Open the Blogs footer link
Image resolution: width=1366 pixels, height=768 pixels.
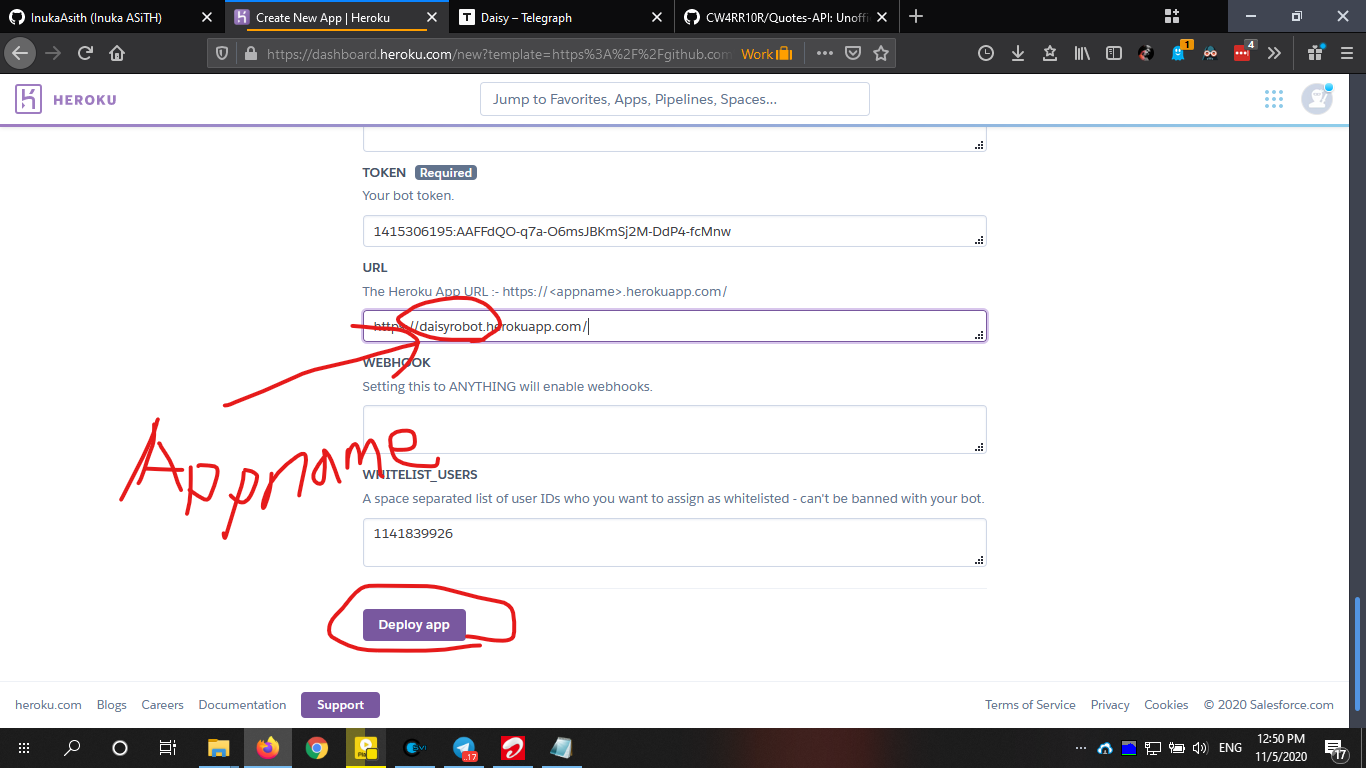click(x=112, y=705)
